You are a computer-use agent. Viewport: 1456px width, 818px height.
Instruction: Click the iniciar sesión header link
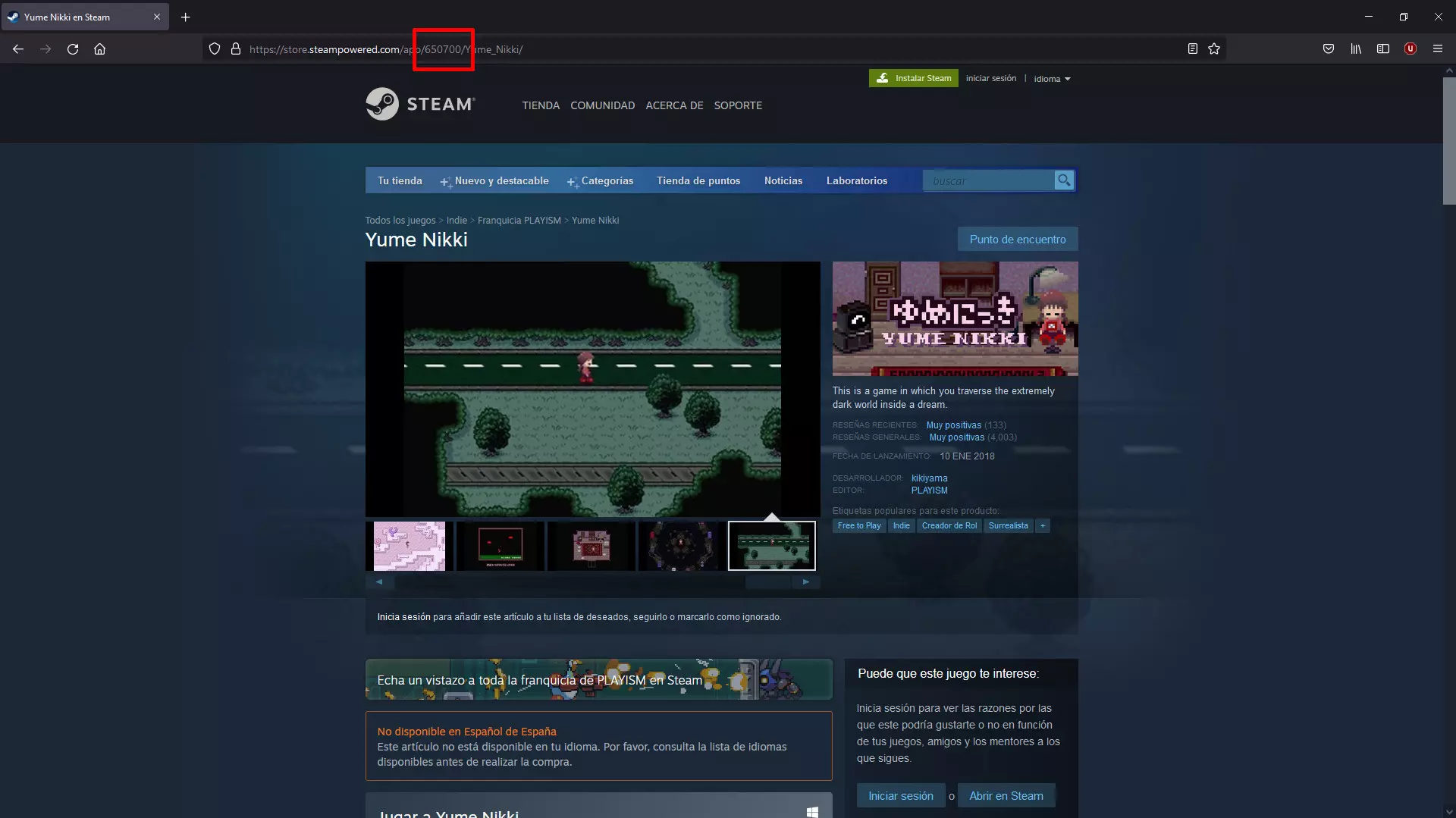991,78
